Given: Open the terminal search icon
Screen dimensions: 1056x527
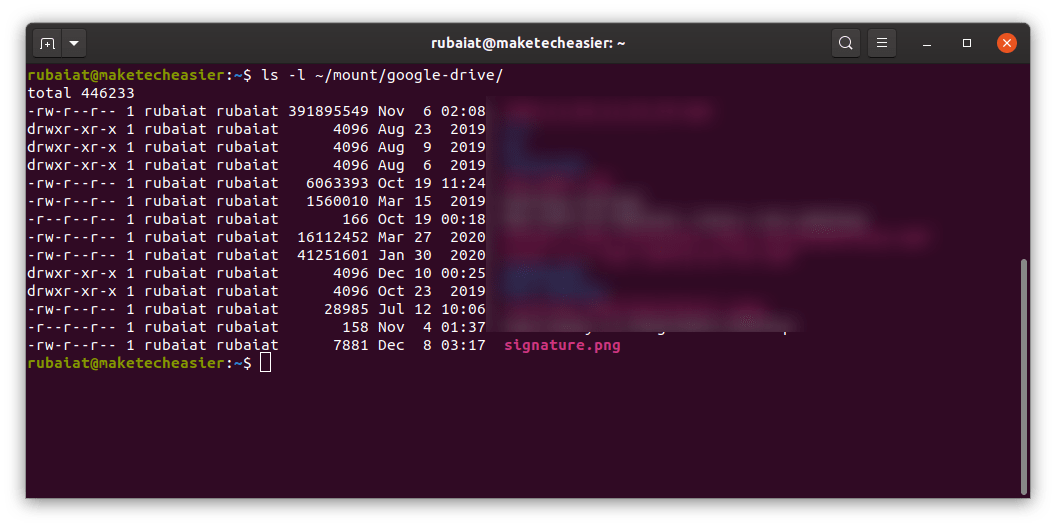Looking at the screenshot, I should click(845, 44).
